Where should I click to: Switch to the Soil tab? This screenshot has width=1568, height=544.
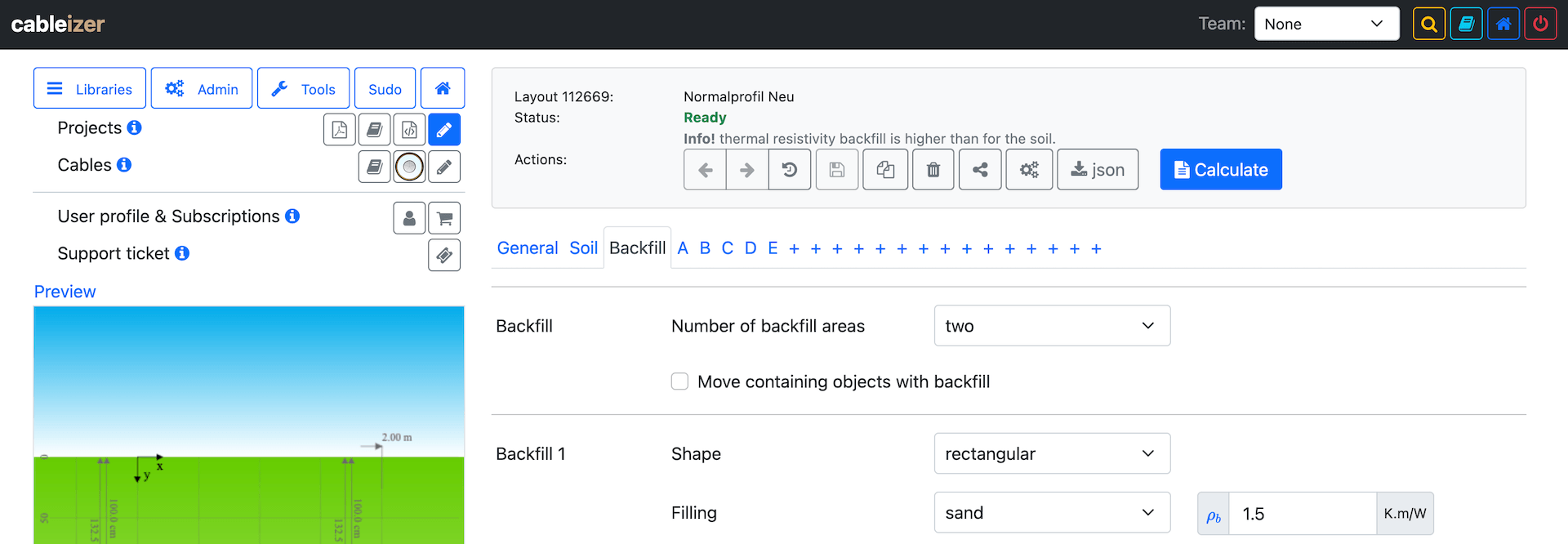pos(584,248)
